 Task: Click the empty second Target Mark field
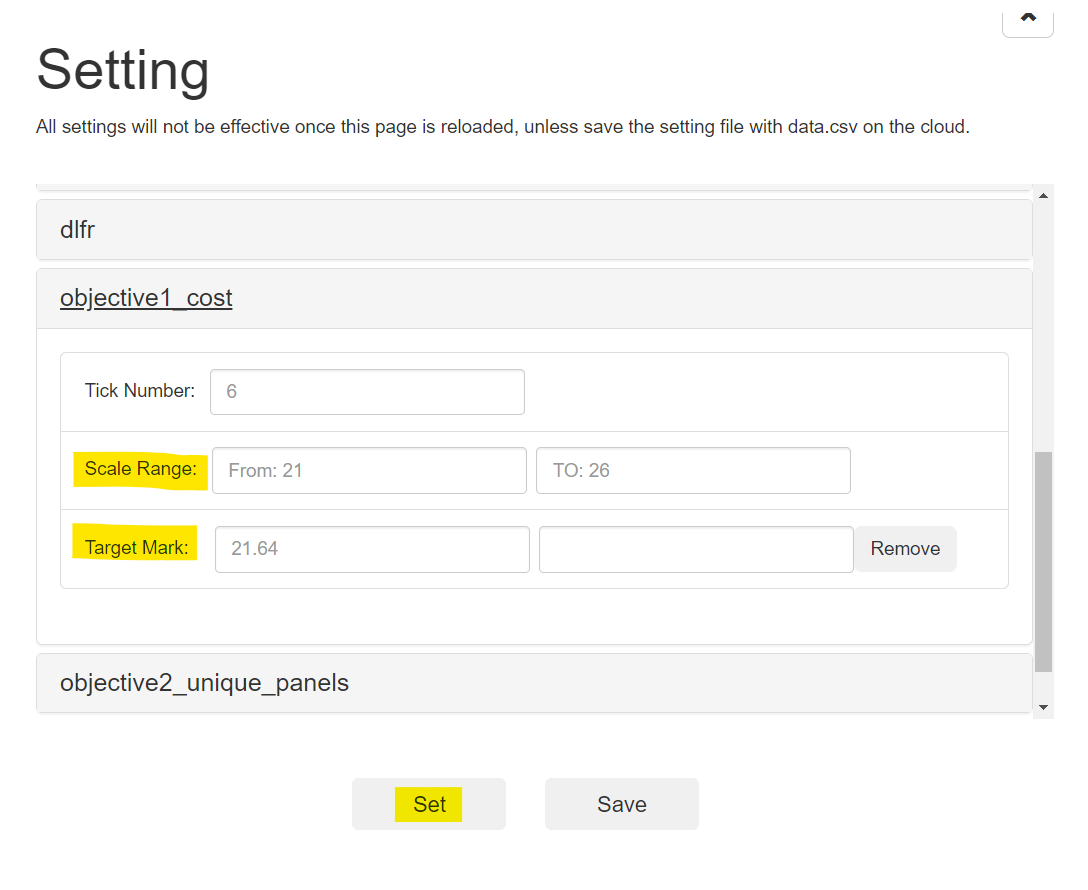[696, 549]
